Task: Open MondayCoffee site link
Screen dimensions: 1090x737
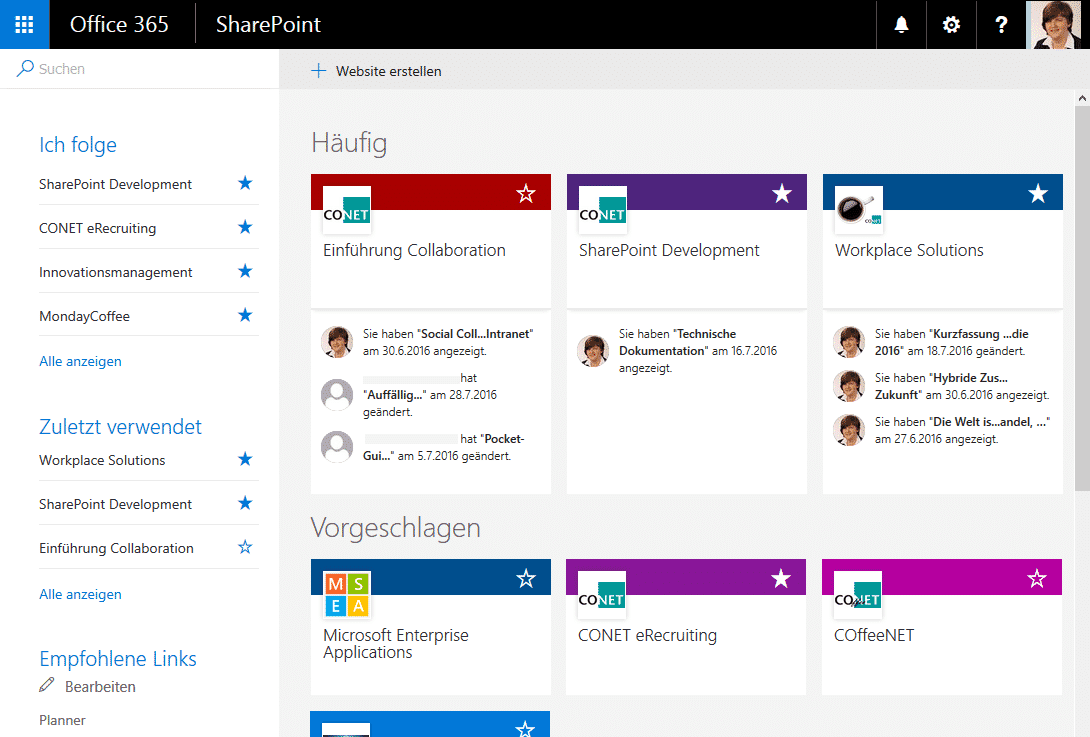Action: click(84, 316)
